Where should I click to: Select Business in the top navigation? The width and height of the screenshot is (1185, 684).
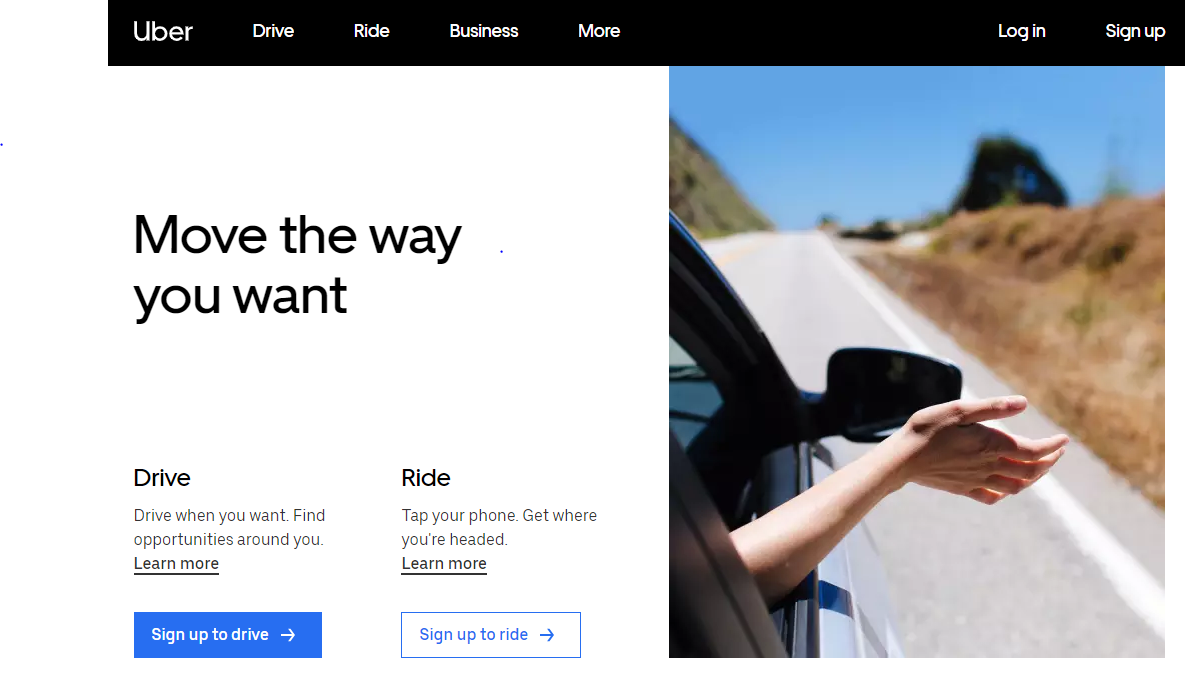coord(484,31)
